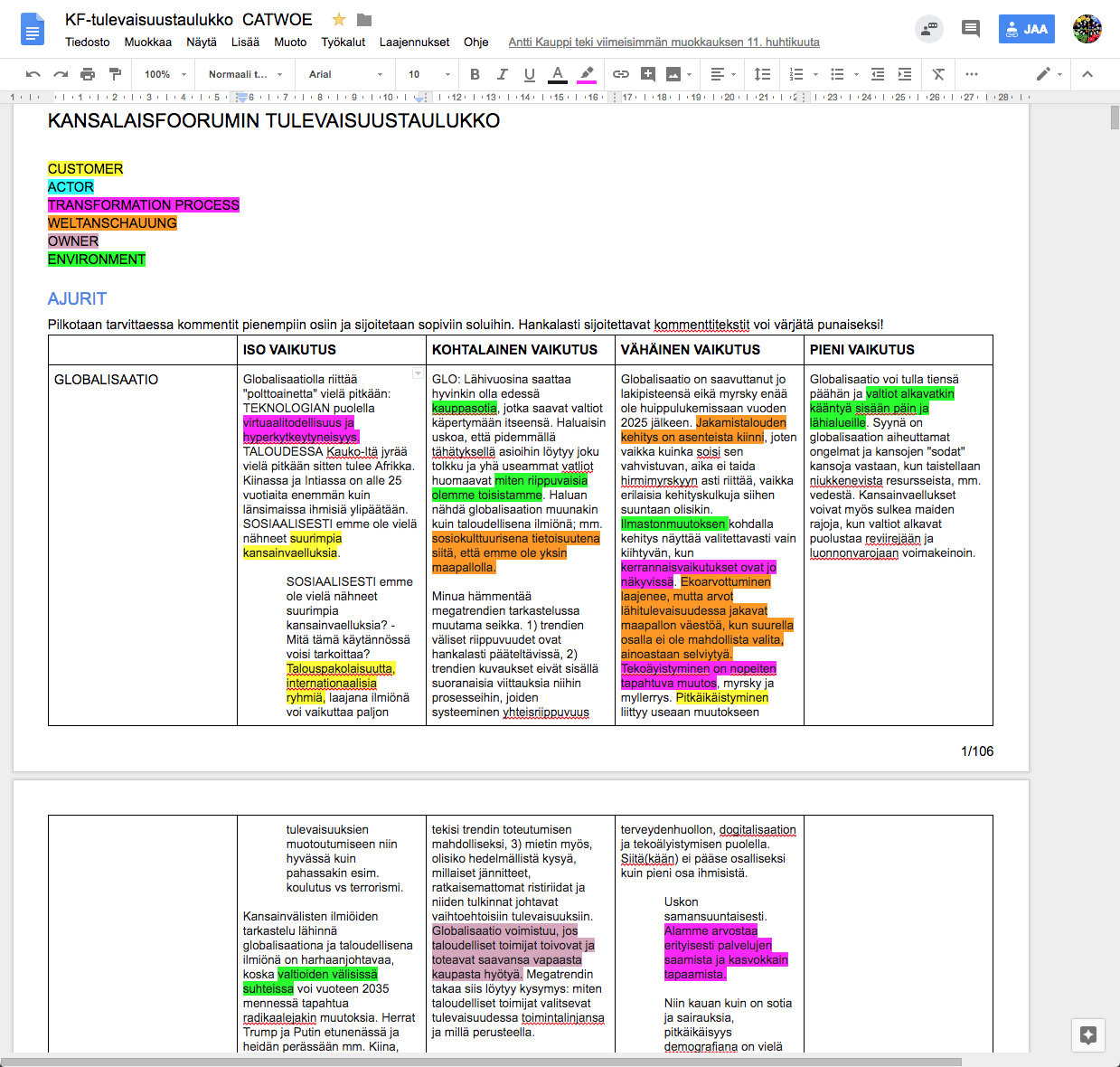Open the zoom 100% dropdown
Screen dimensions: 1120x1067
tap(165, 74)
